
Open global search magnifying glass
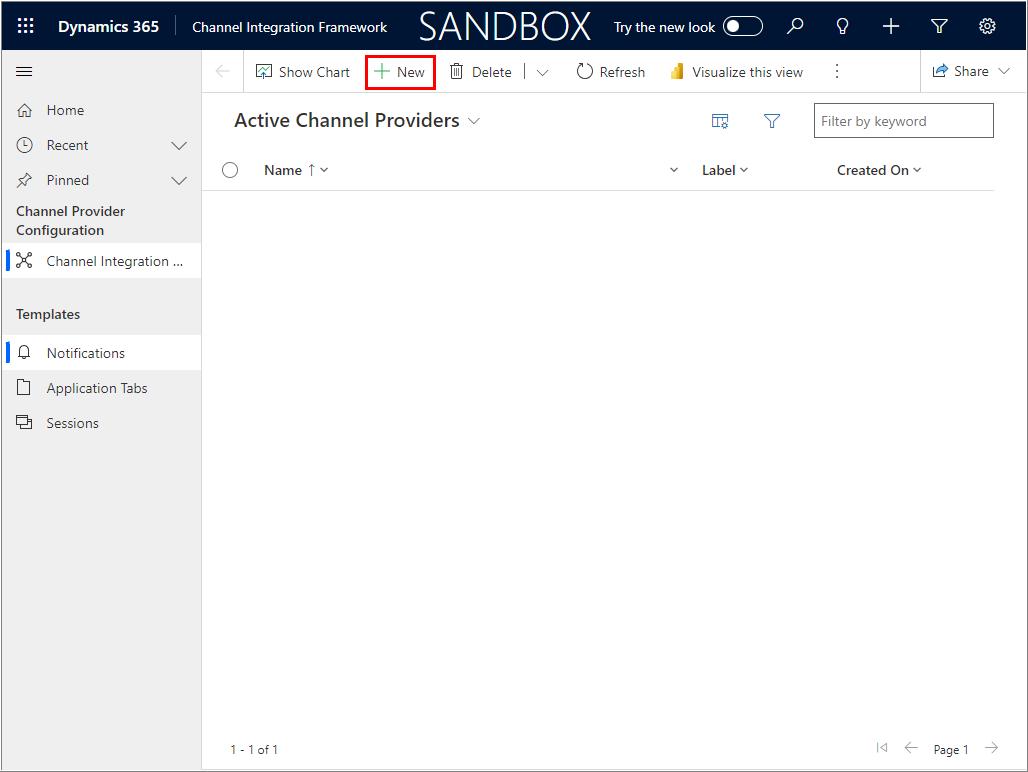[794, 26]
